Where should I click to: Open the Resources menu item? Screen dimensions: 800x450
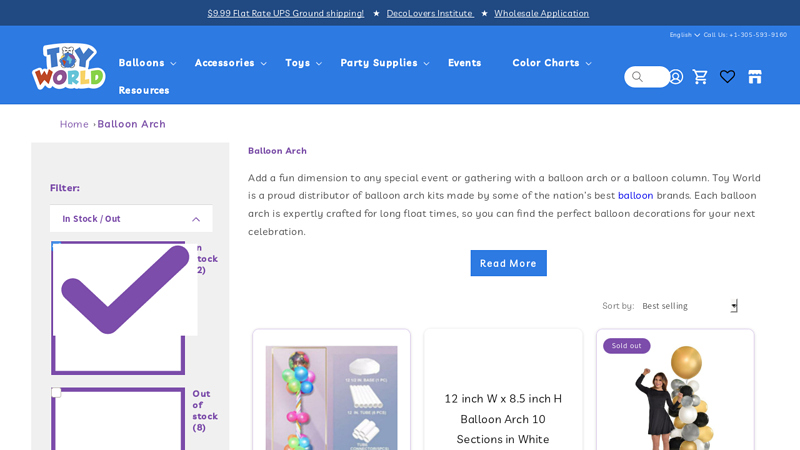pos(144,90)
